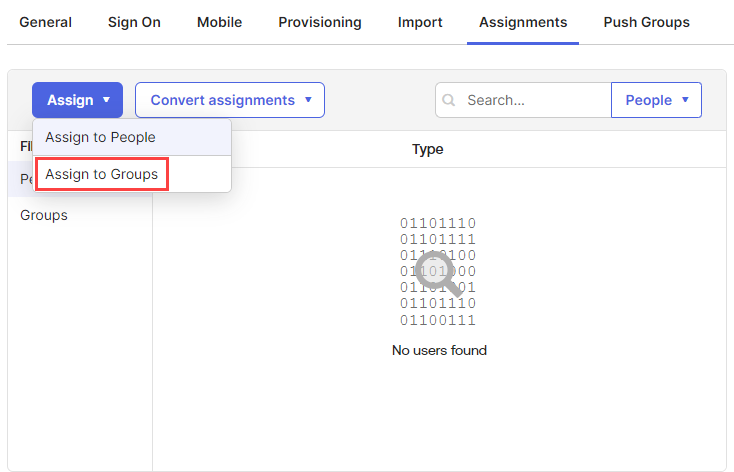Open the Provisioning tab
Image resolution: width=734 pixels, height=472 pixels.
pos(320,22)
